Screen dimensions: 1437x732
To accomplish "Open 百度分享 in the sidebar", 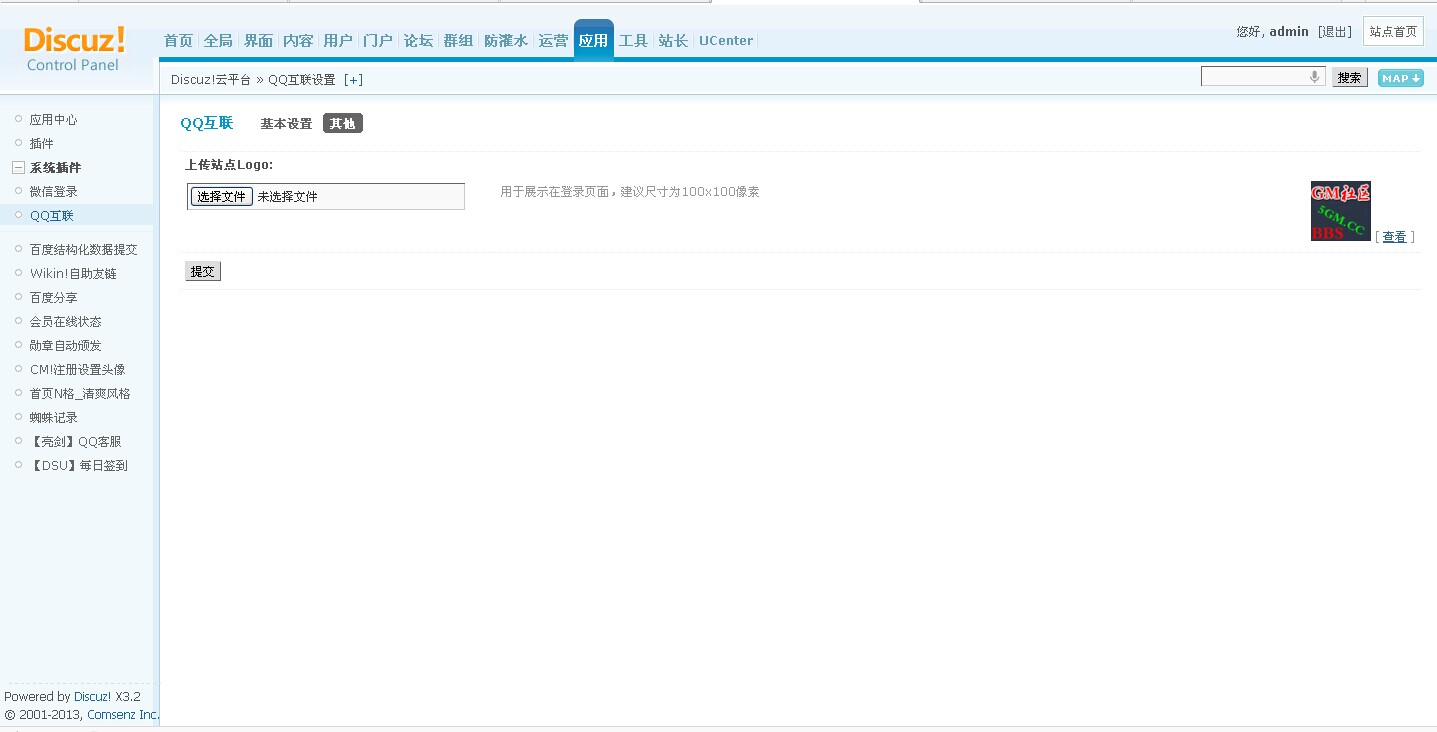I will pyautogui.click(x=53, y=298).
